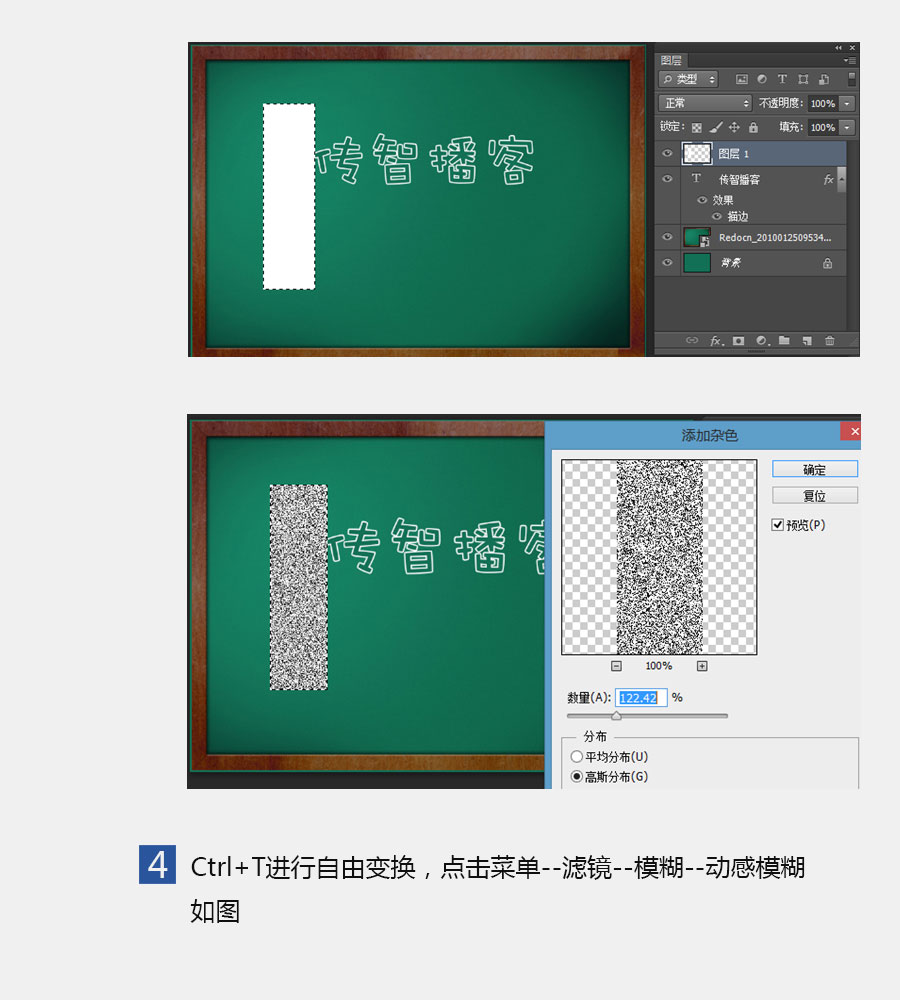Screen dimensions: 900x1000
Task: Click noise preview in 添加杂色 dialog
Action: (659, 557)
